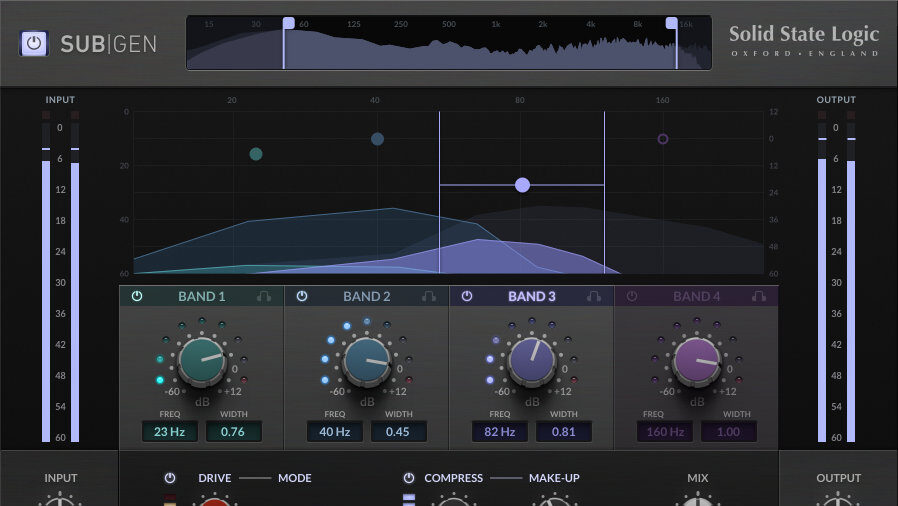The height and width of the screenshot is (506, 898).
Task: Click Band 2 frequency field 40 Hz
Action: pos(334,432)
